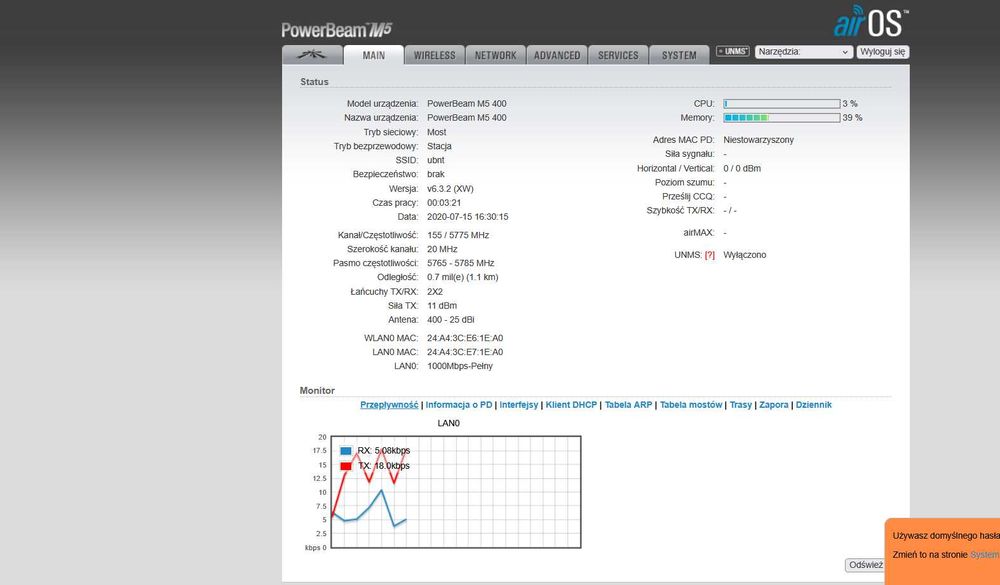Click the Monitor section heading
Image resolution: width=1000 pixels, height=585 pixels.
317,390
